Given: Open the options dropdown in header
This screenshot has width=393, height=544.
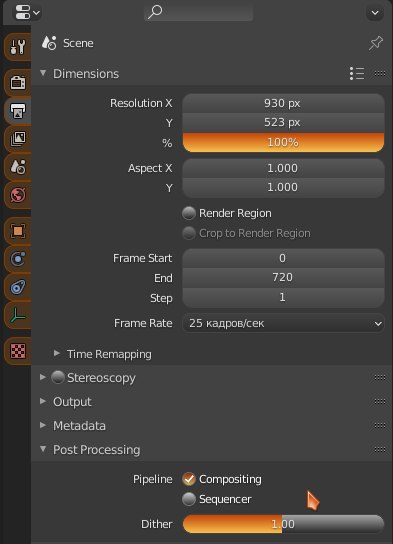Looking at the screenshot, I should 375,13.
